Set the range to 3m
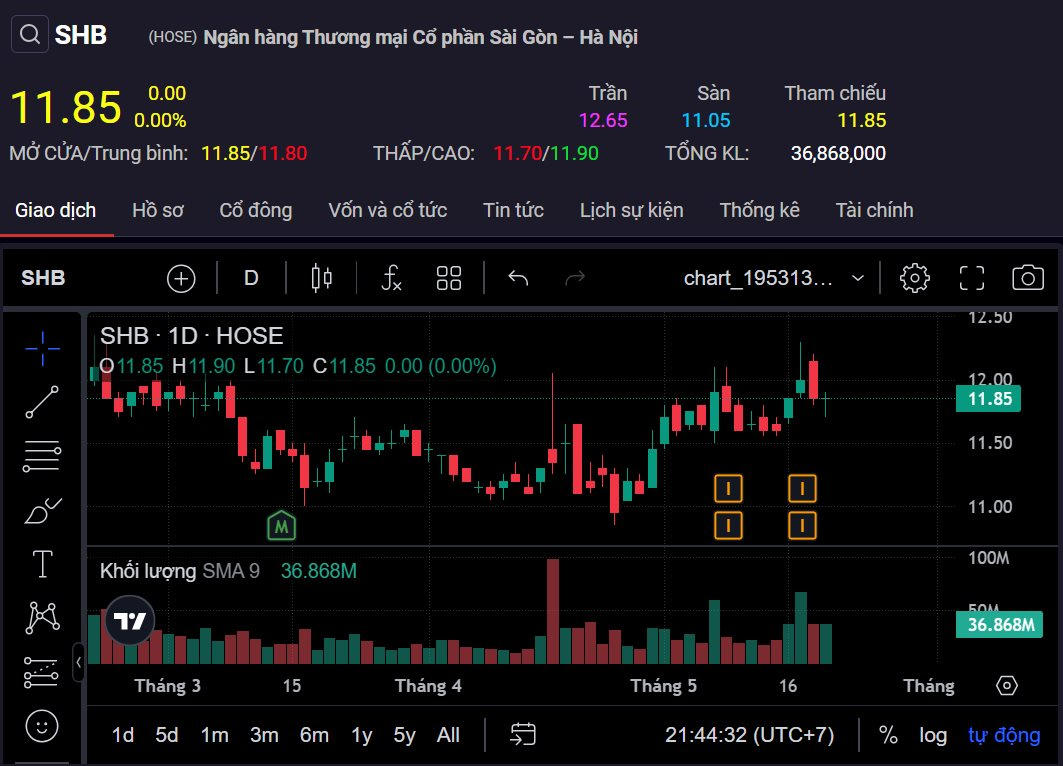The image size is (1063, 766). [264, 735]
